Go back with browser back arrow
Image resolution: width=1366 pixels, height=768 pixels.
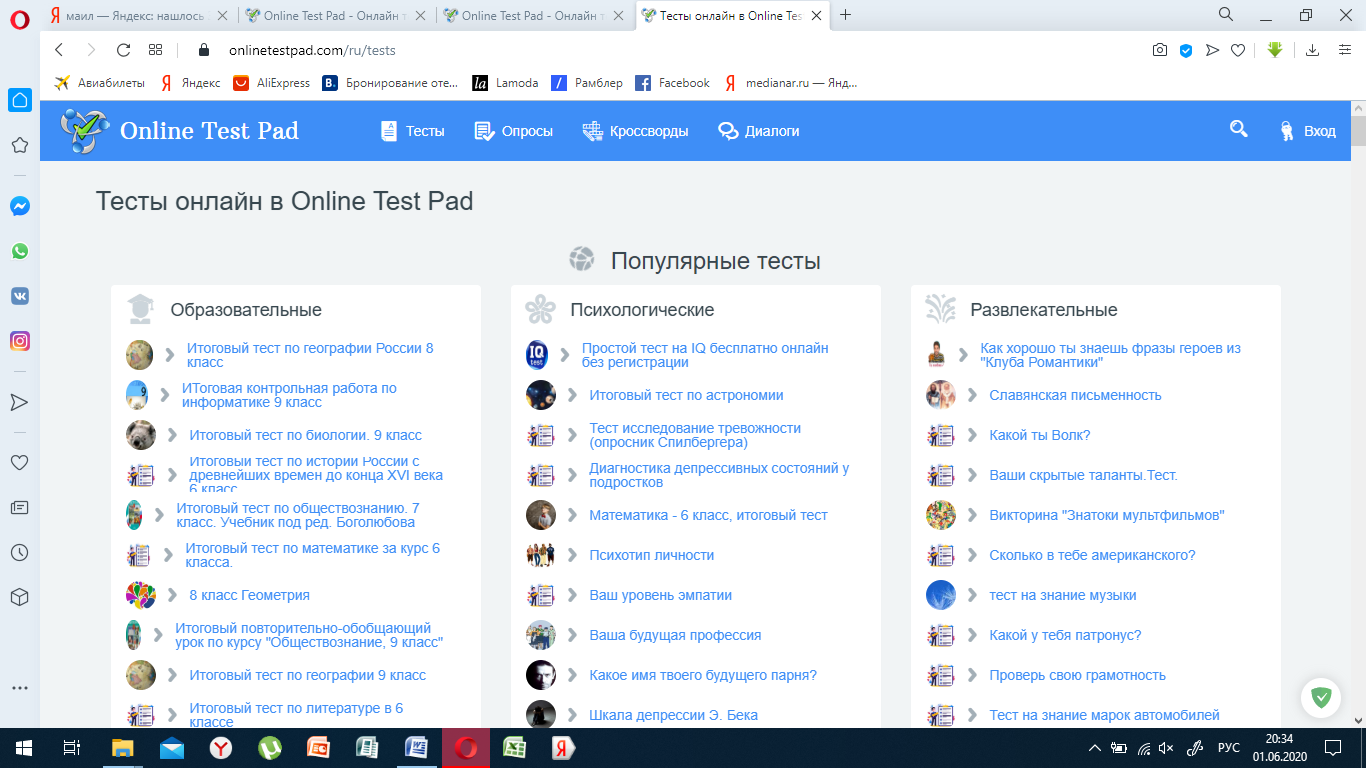click(59, 50)
